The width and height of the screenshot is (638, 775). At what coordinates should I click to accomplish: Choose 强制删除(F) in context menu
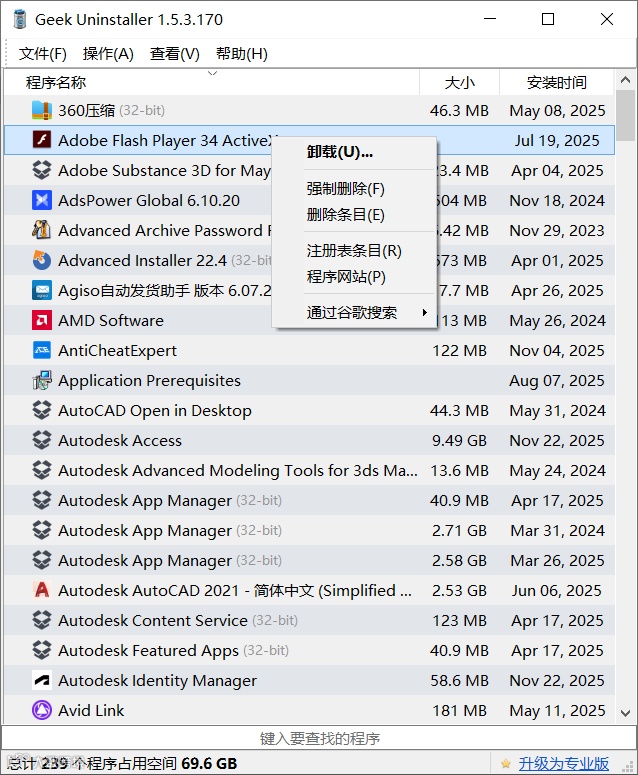(354, 188)
